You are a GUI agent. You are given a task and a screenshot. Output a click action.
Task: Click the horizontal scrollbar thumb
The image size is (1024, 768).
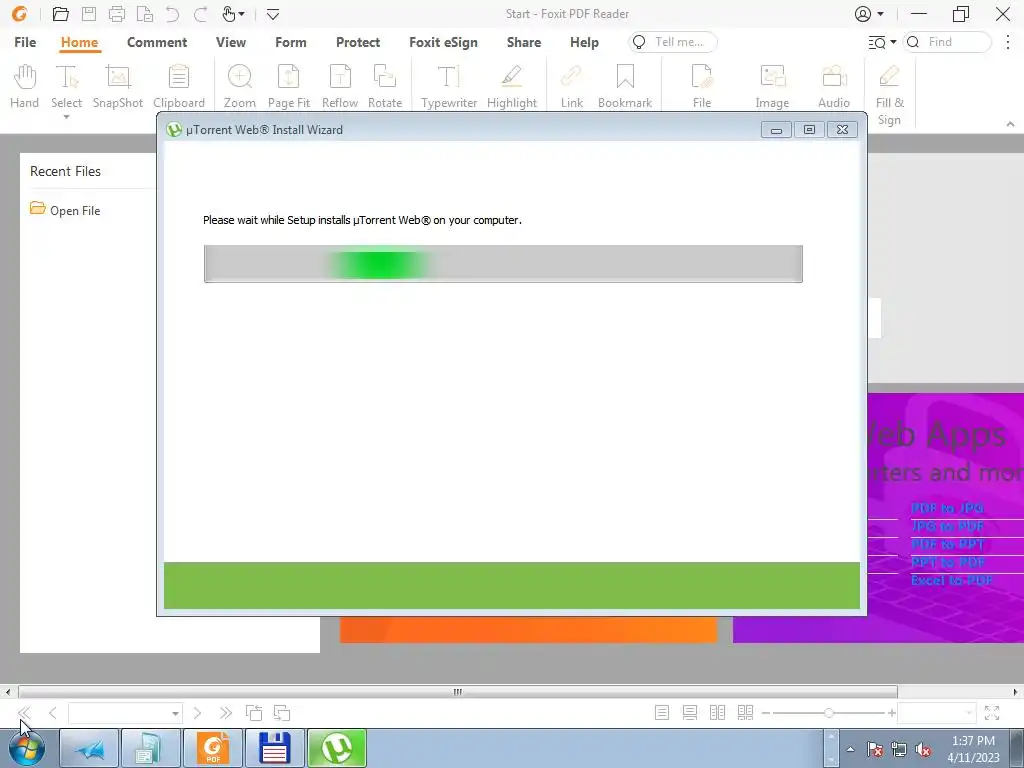tap(458, 692)
